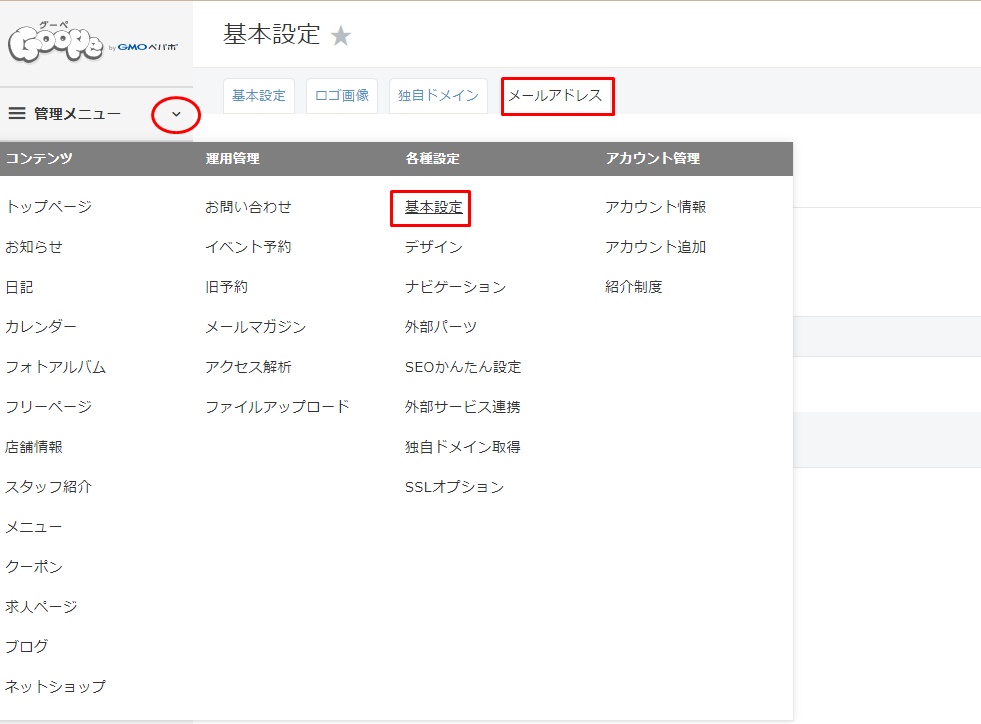
Task: Click the Goope logo
Action: 93,42
